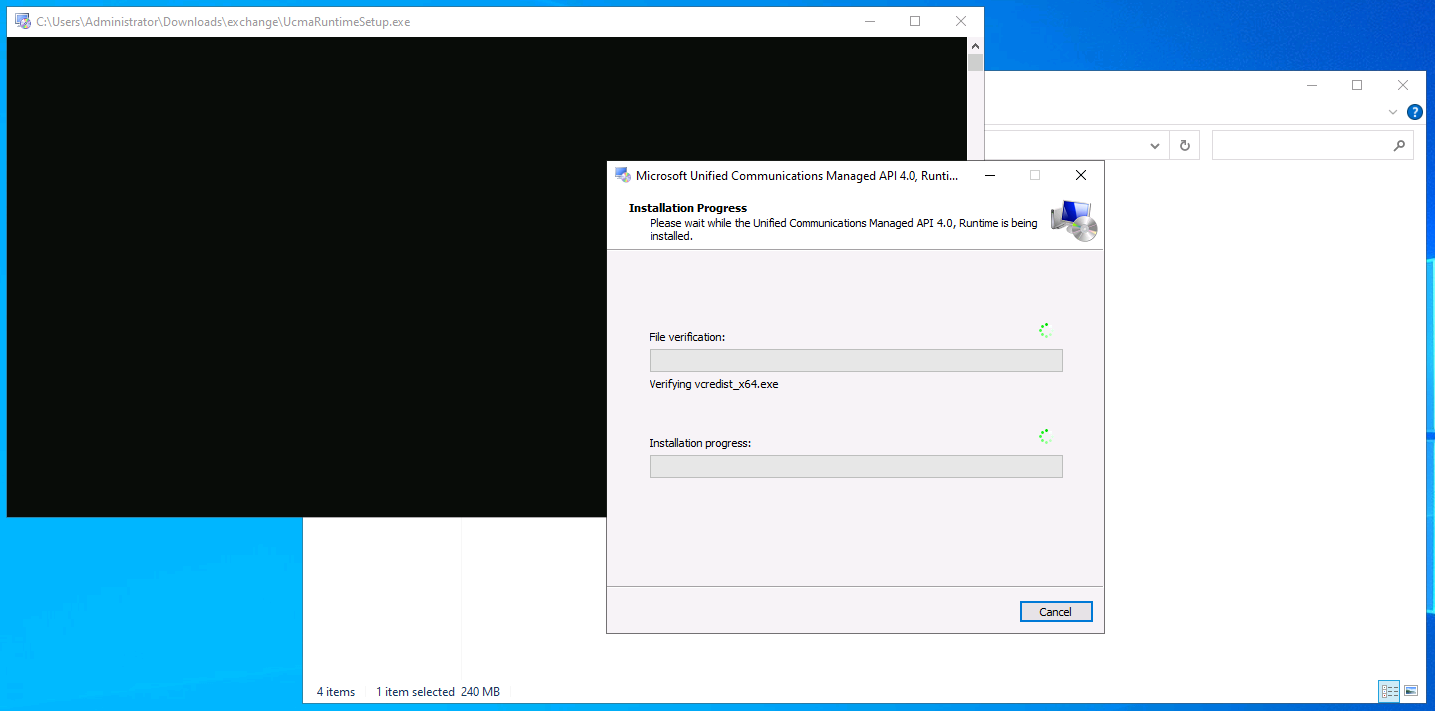Close the File Explorer window

1403,85
